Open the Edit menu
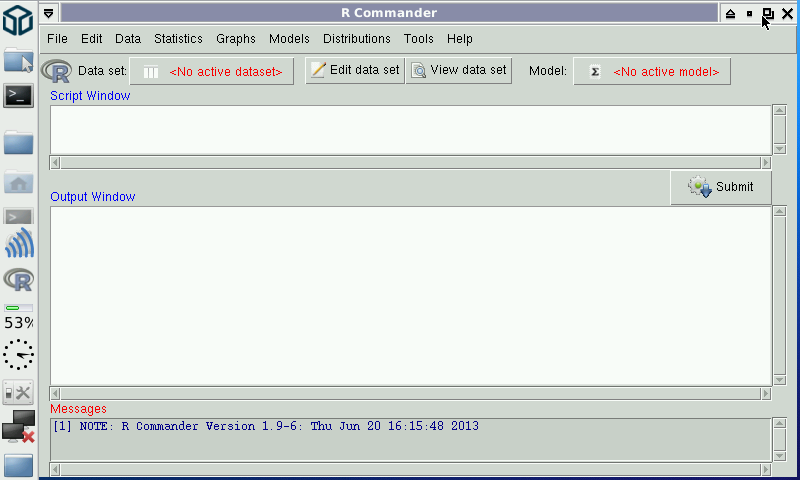This screenshot has height=480, width=800. coord(91,39)
